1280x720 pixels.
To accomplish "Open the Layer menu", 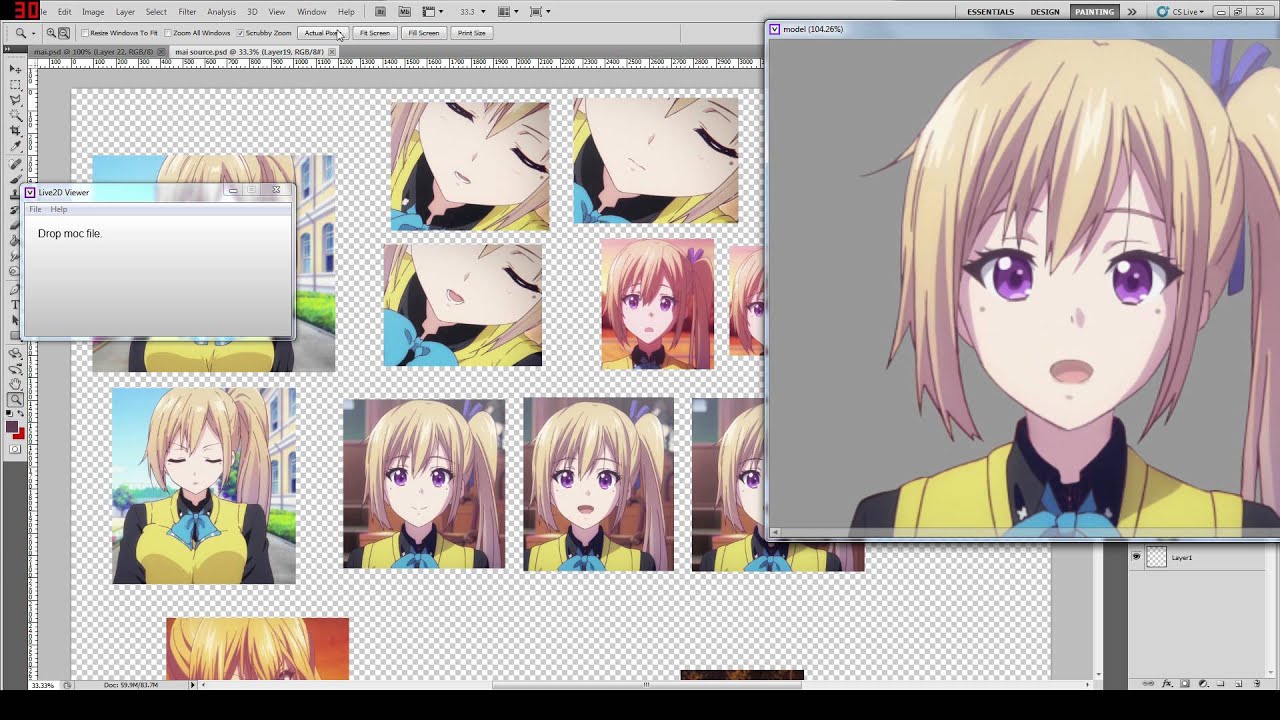I will [x=125, y=12].
